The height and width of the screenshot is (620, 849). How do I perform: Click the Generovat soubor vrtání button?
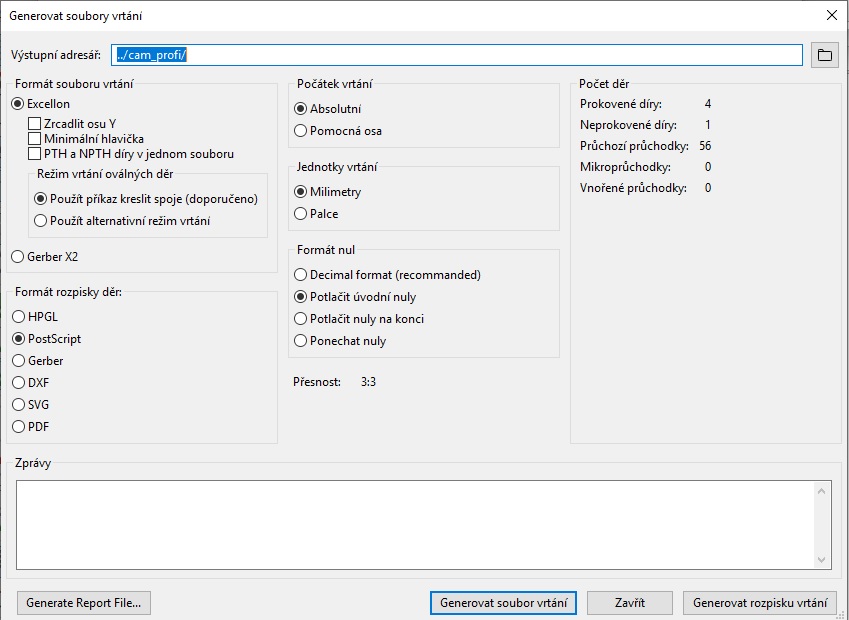click(x=503, y=603)
